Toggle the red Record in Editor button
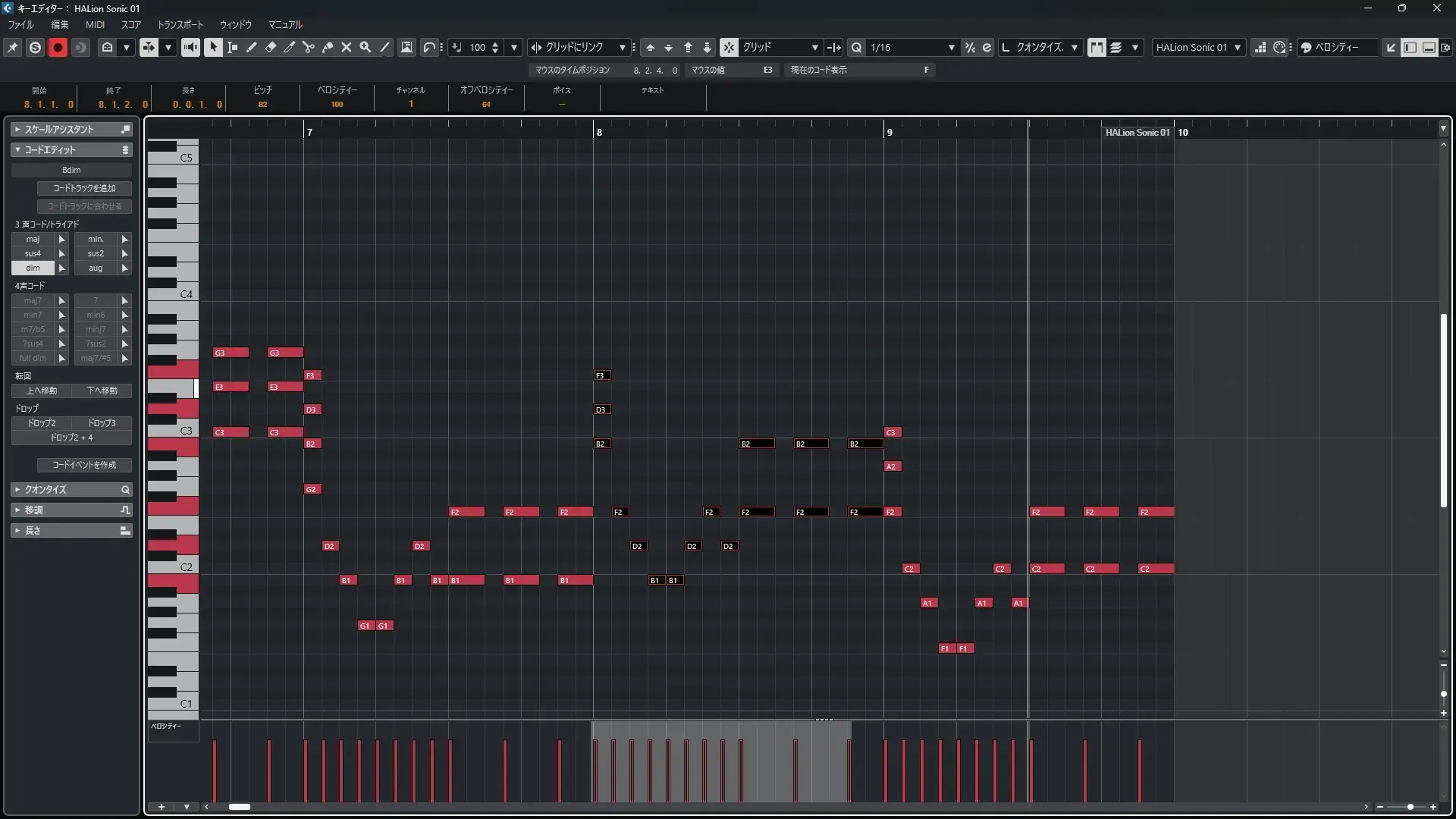Viewport: 1456px width, 819px height. tap(58, 47)
